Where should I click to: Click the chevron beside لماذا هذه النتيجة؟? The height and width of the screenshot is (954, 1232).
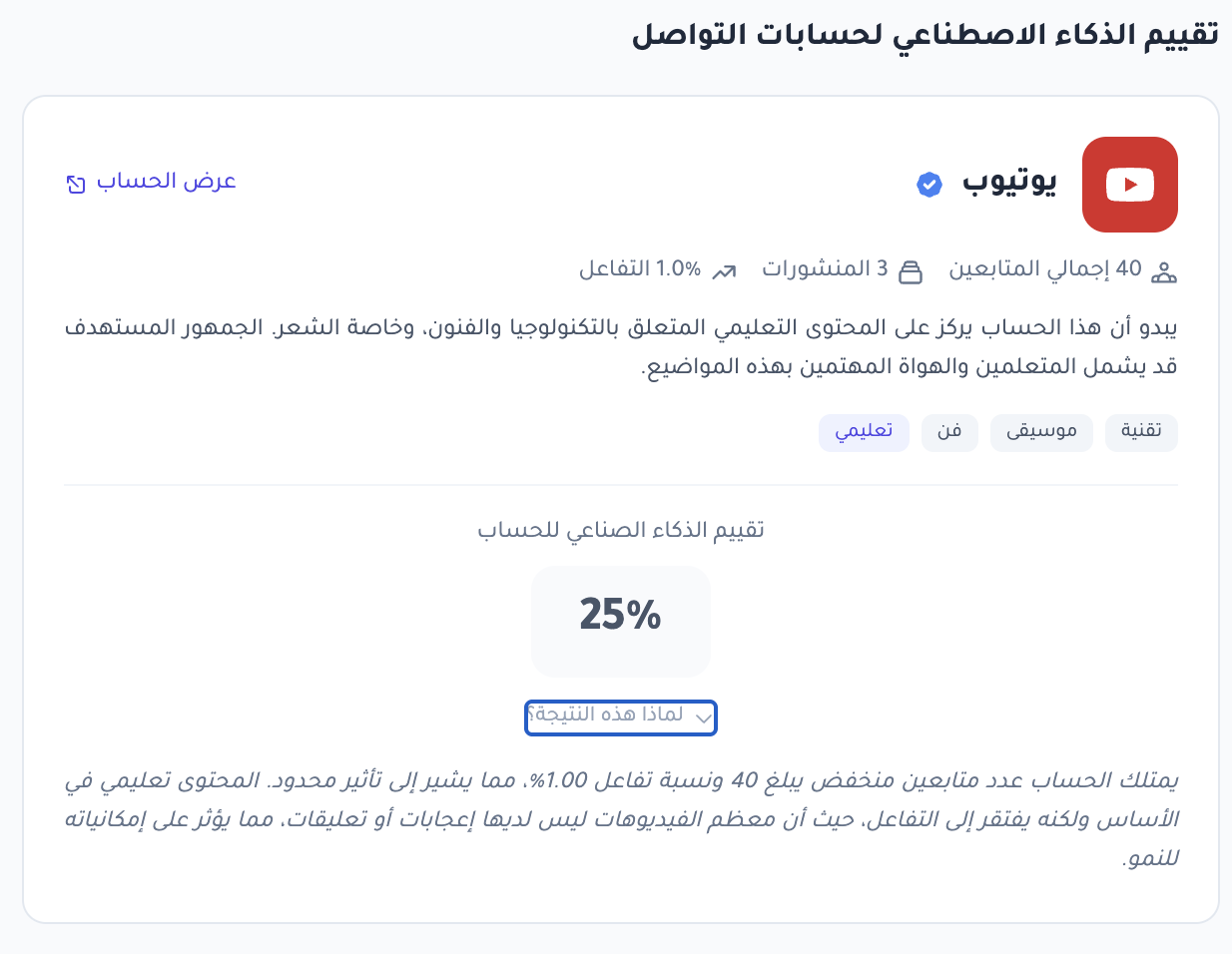(x=704, y=717)
